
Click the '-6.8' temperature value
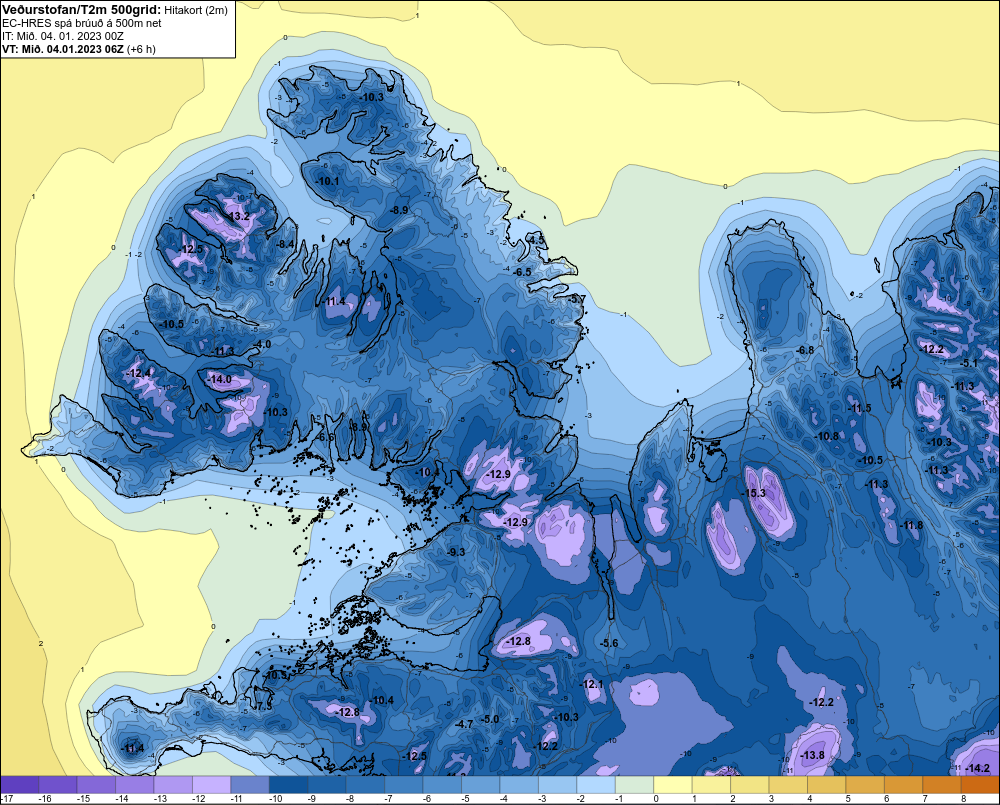(805, 350)
